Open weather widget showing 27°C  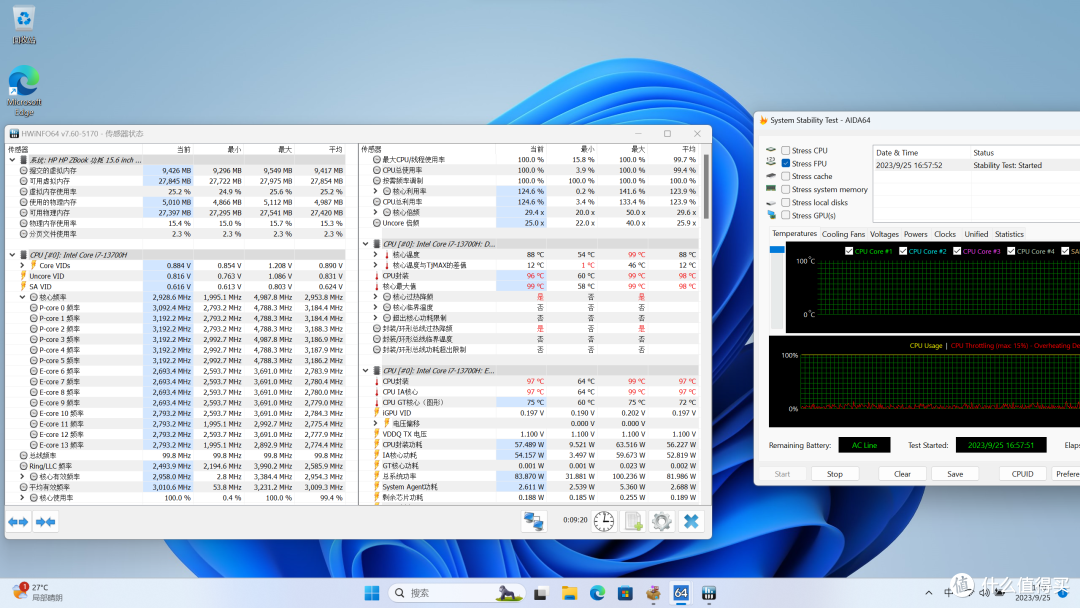38,592
